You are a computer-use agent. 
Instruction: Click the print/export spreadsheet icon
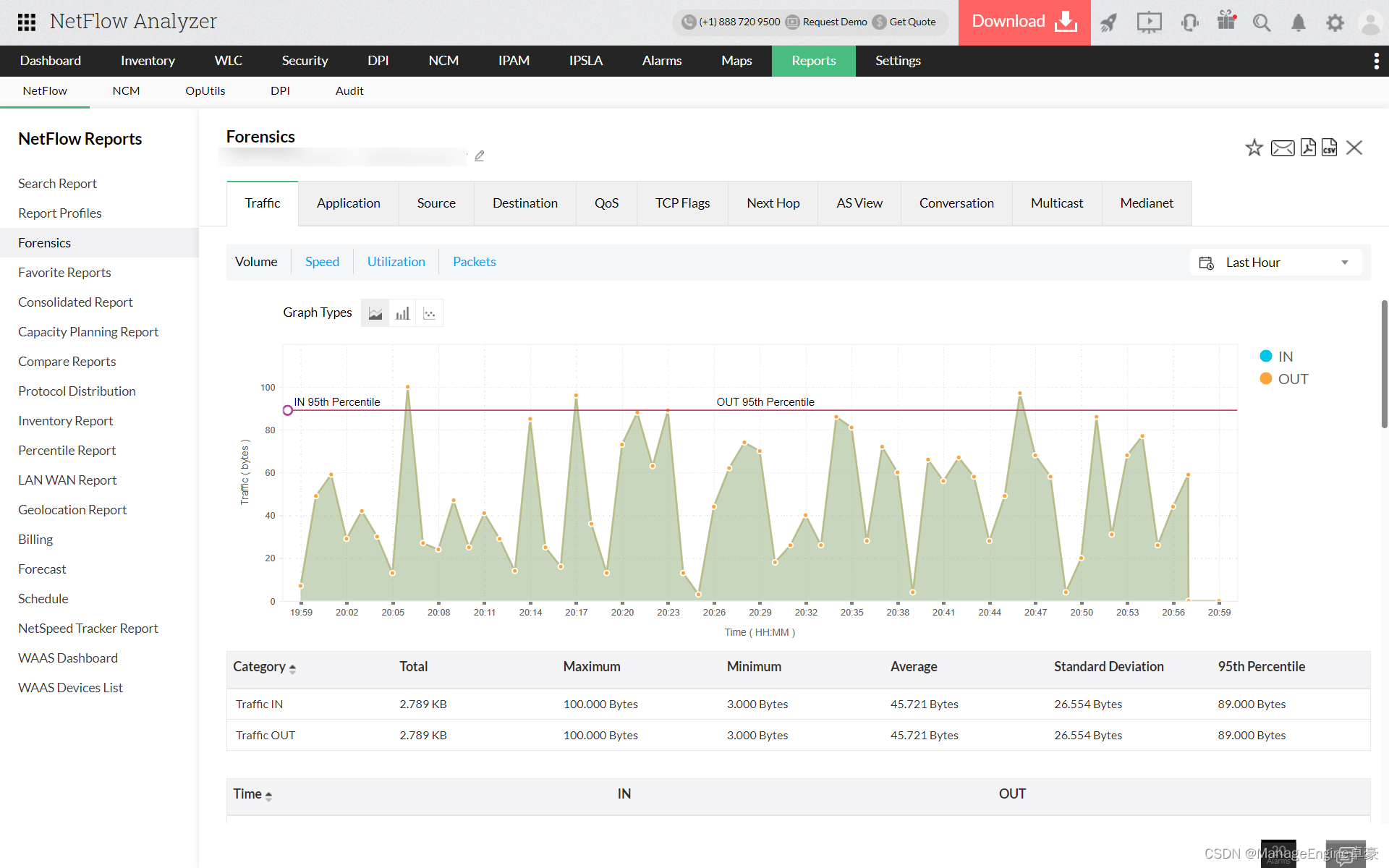pos(1330,147)
